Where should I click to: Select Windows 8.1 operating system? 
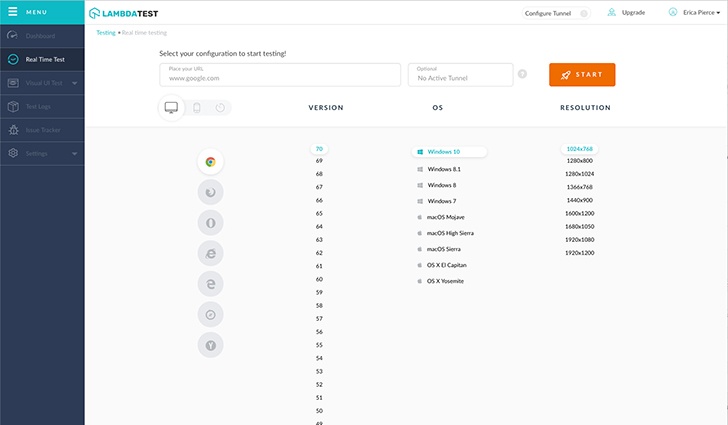click(443, 169)
